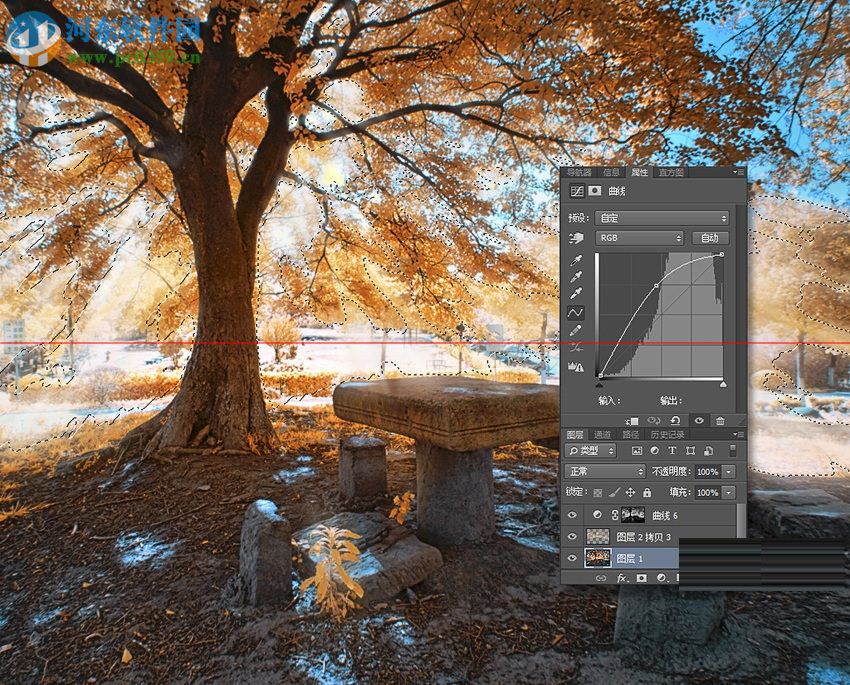850x685 pixels.
Task: Open the 填充 fill slider arrow
Action: coord(729,493)
